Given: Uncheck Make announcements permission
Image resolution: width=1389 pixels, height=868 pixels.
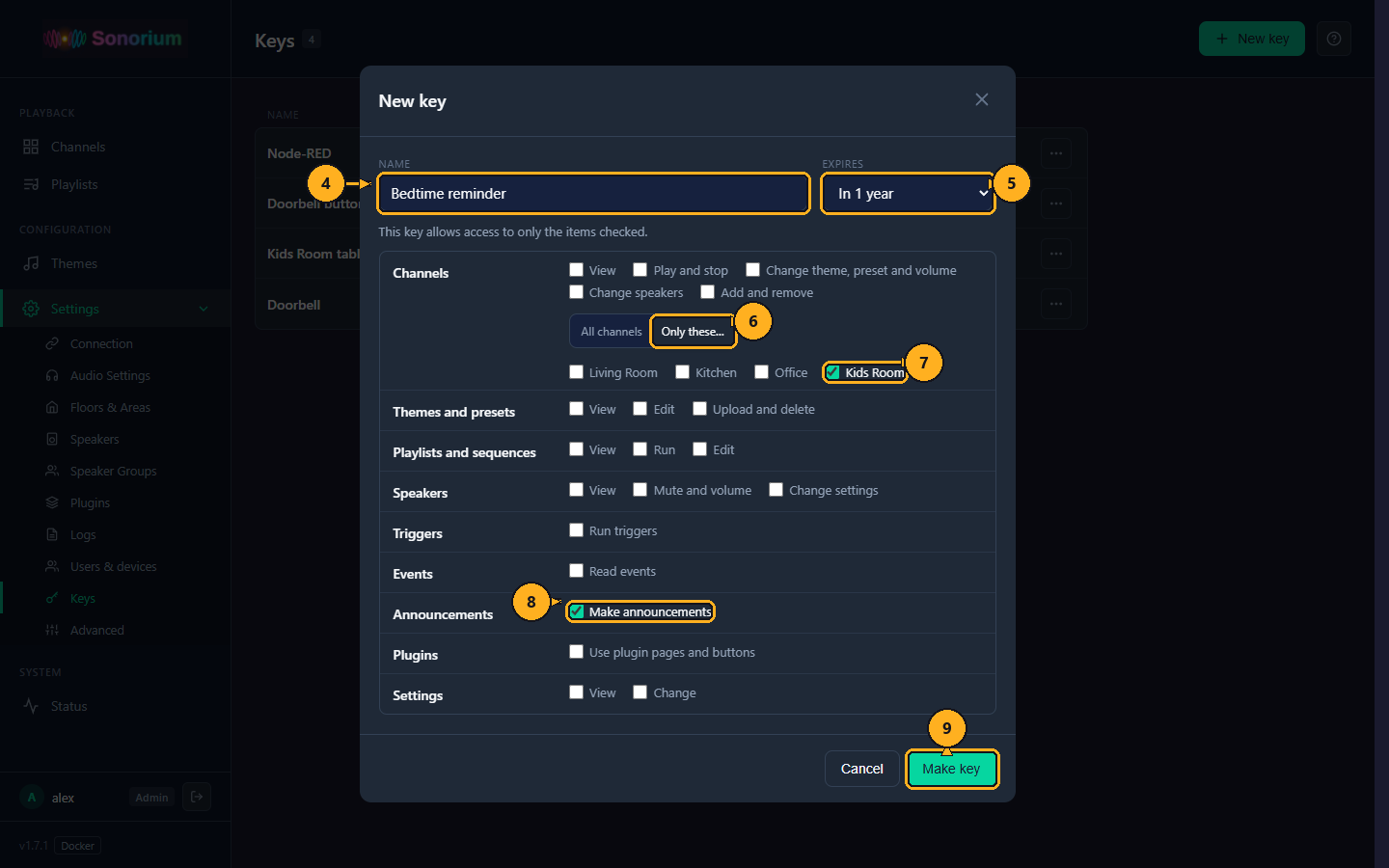Looking at the screenshot, I should [576, 611].
